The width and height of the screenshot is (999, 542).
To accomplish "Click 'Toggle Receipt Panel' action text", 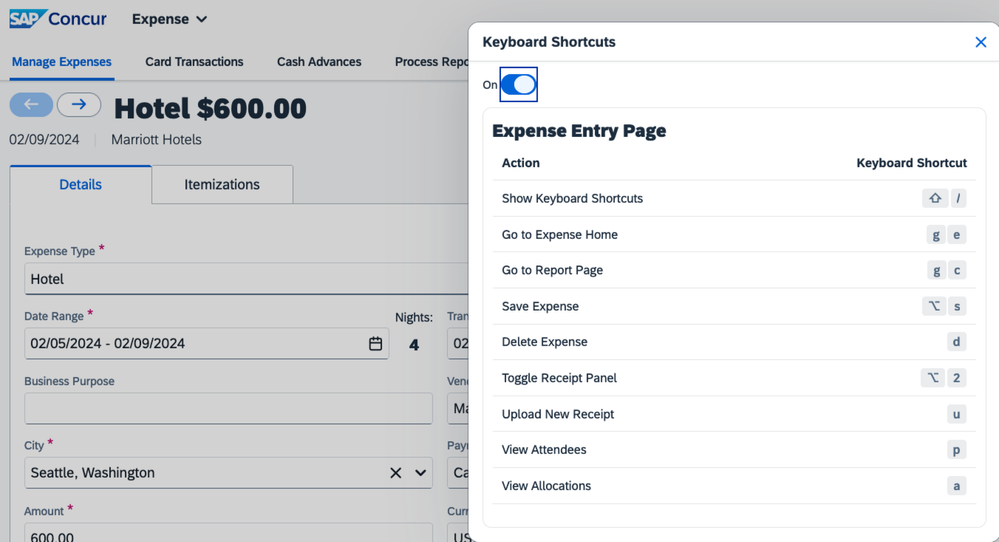I will click(x=559, y=378).
